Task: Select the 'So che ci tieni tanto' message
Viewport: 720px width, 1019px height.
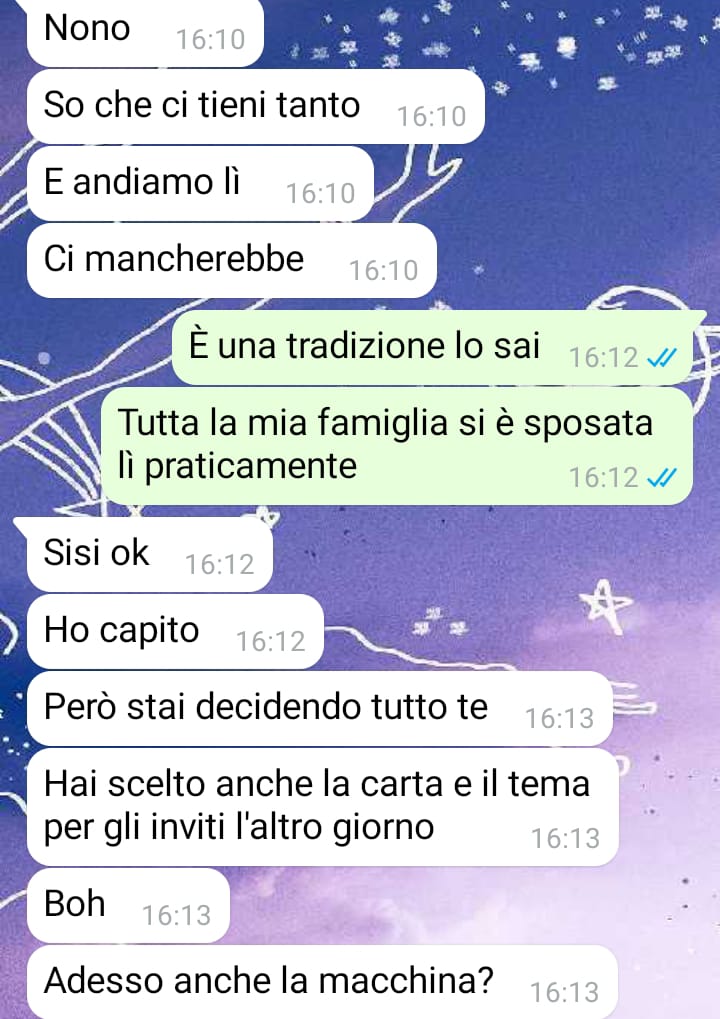Action: [x=256, y=107]
